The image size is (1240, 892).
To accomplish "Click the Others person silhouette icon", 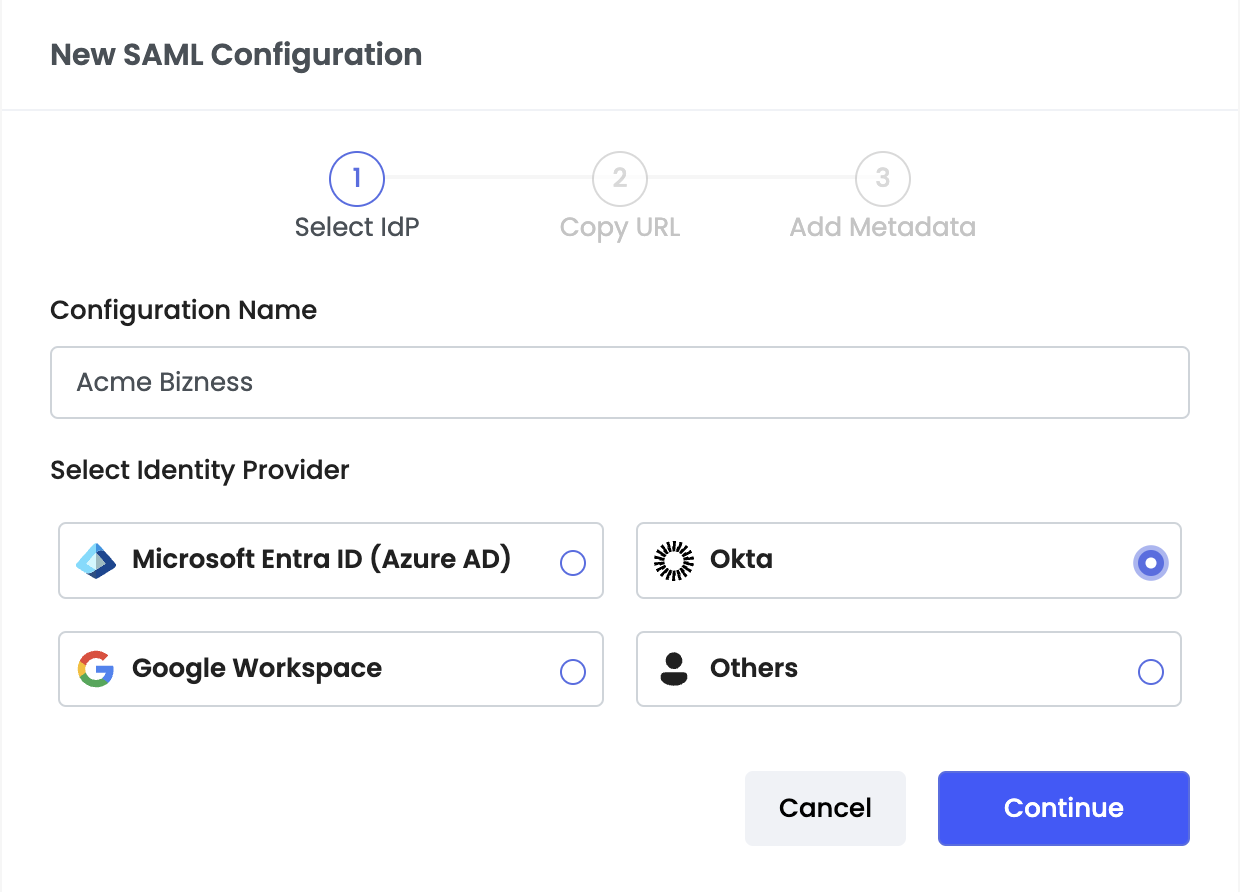I will click(674, 669).
